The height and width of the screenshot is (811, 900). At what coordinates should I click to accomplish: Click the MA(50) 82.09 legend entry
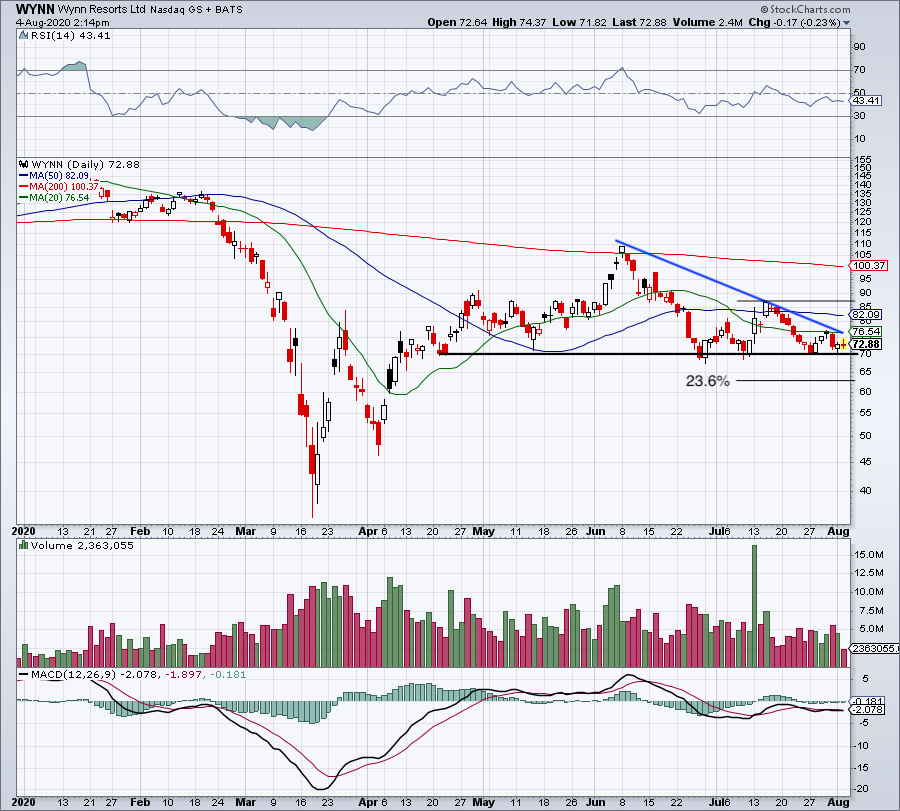coord(55,176)
